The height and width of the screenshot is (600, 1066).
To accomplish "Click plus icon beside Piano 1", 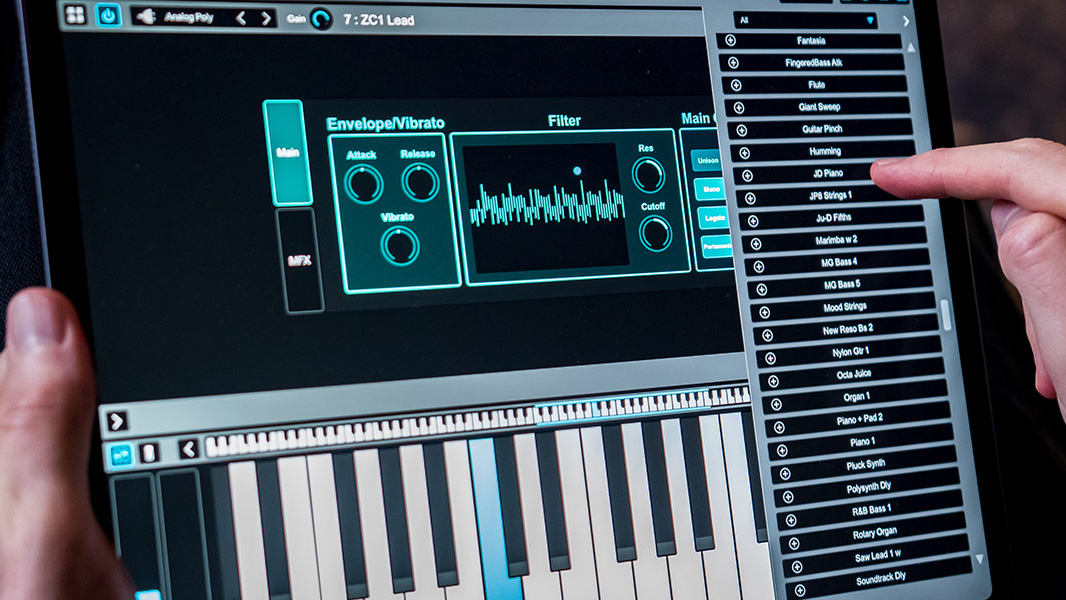I will (782, 451).
